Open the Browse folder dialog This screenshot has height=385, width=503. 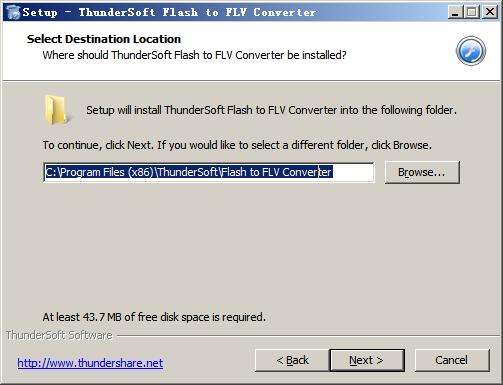[422, 172]
